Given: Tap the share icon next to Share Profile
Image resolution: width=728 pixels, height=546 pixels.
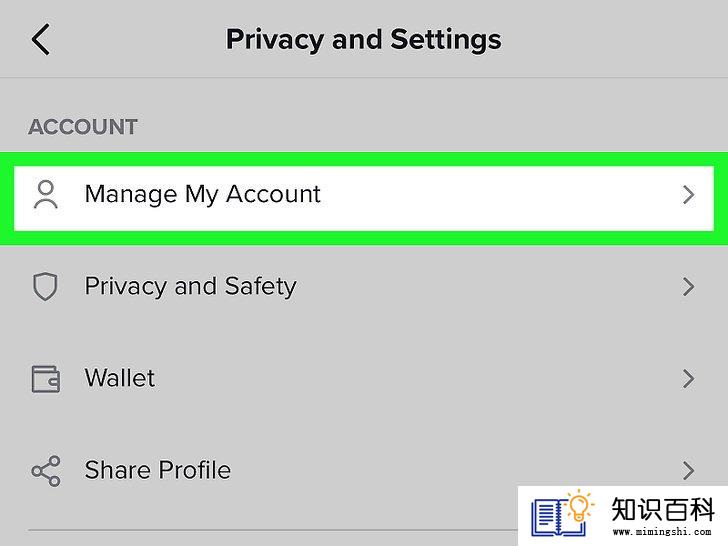Looking at the screenshot, I should [46, 471].
